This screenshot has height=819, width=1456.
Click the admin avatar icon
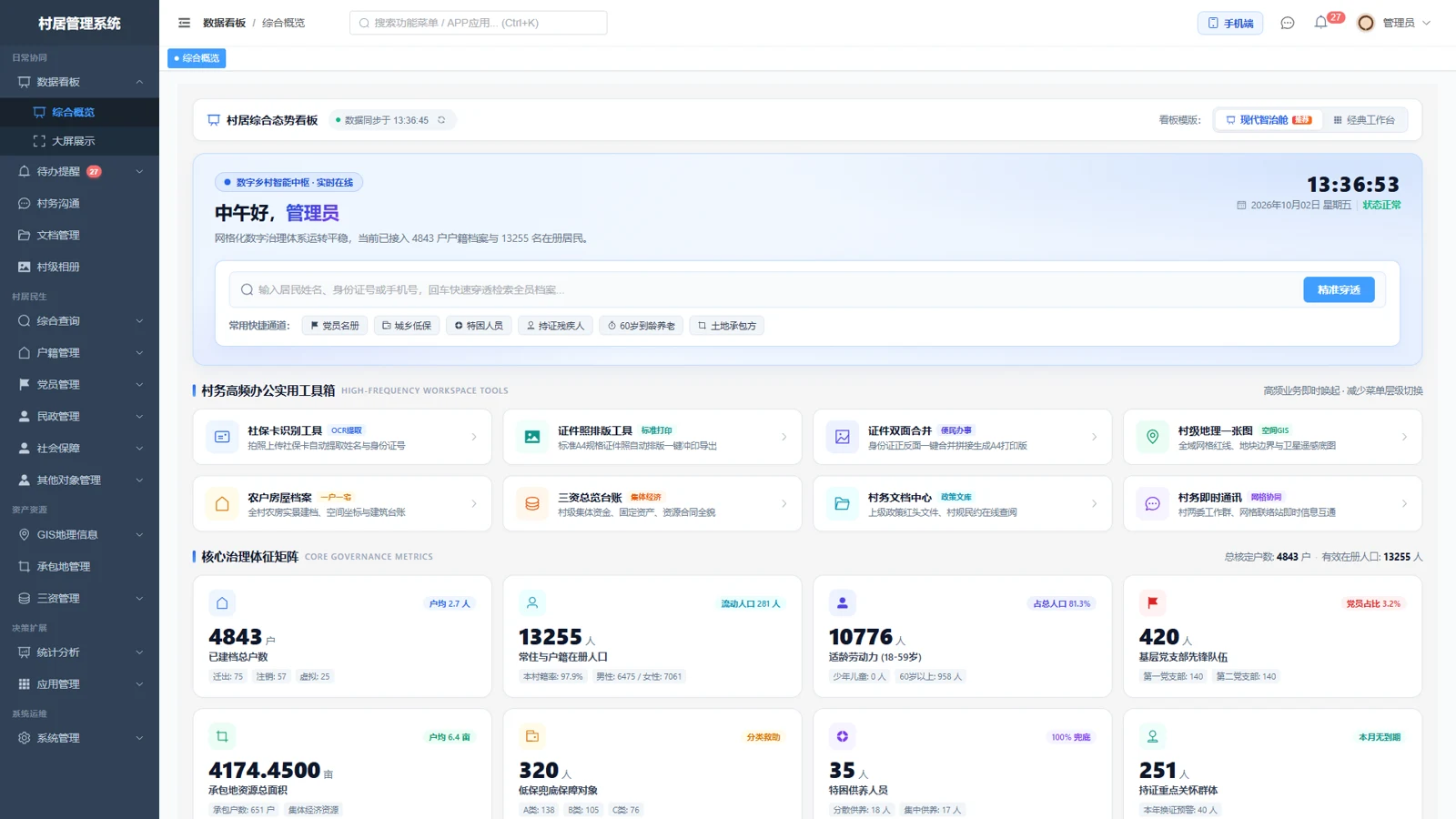point(1366,23)
